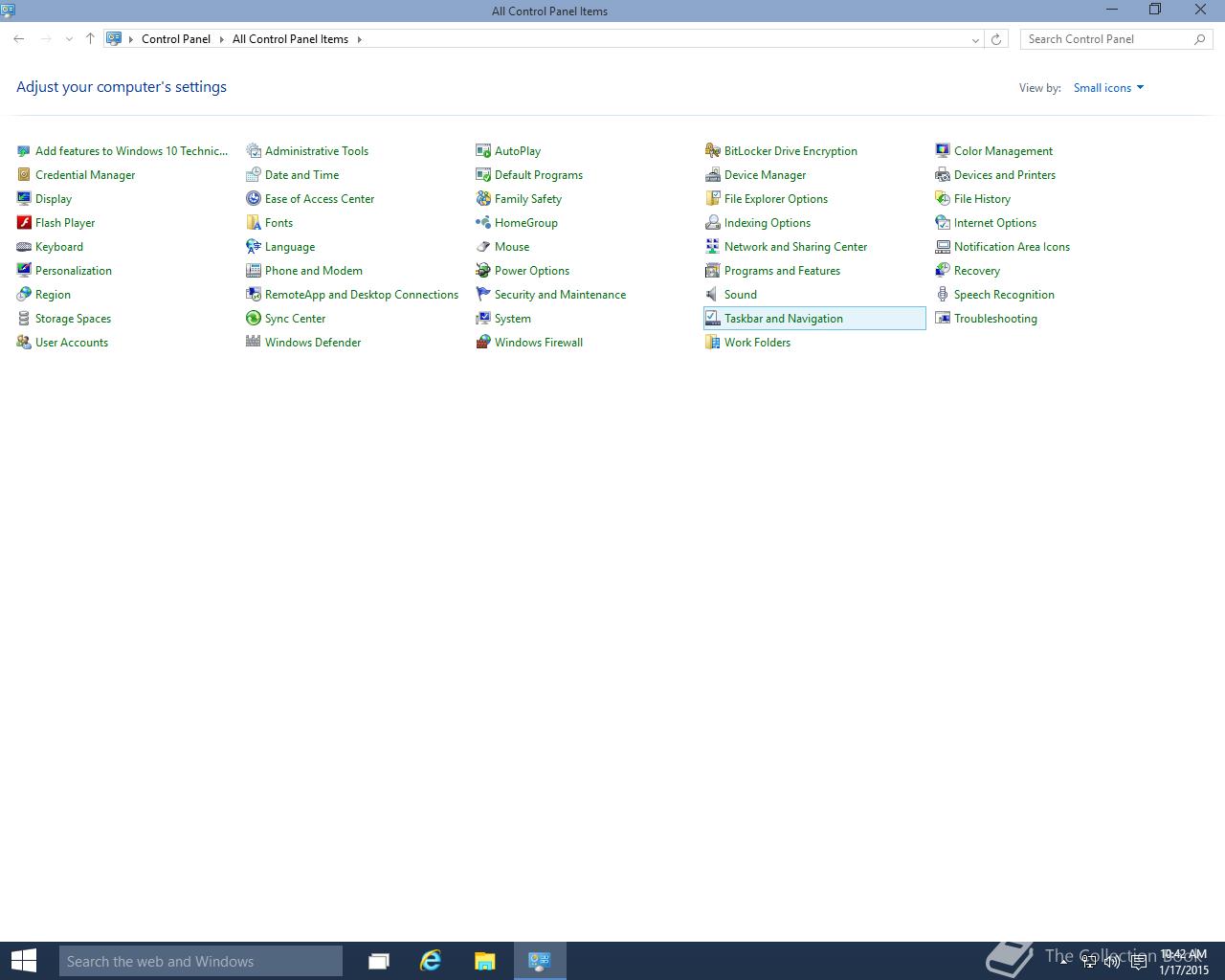The width and height of the screenshot is (1225, 980).
Task: Click the Windows Defender icon
Action: 254,342
